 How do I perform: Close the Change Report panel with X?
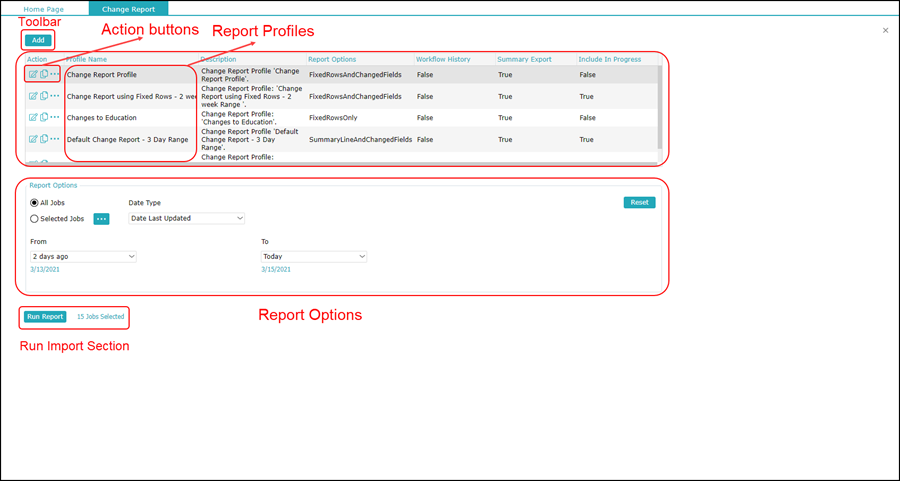(x=885, y=30)
